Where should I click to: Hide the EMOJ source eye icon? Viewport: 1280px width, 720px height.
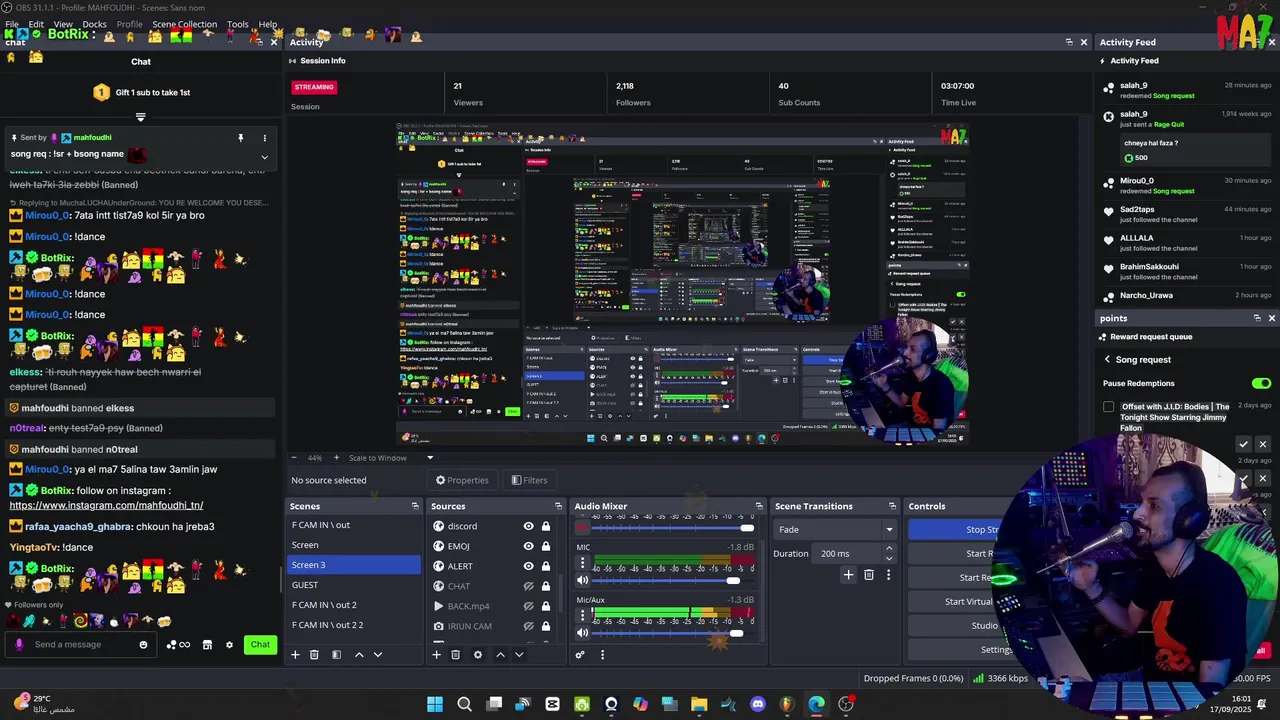tap(528, 546)
